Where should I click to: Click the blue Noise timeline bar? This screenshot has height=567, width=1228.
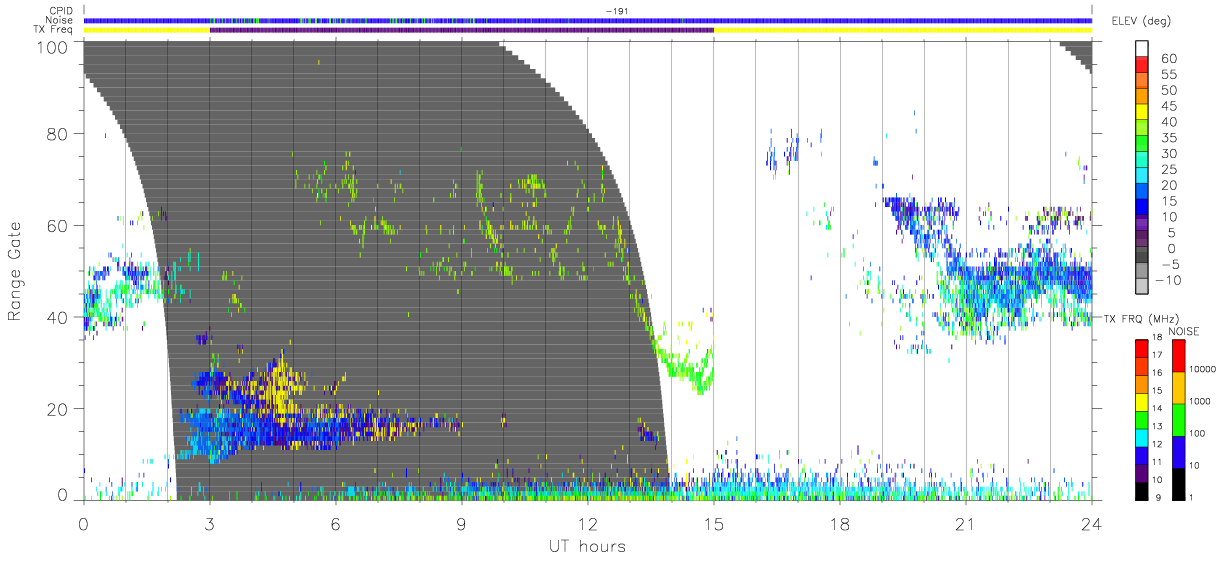click(x=587, y=21)
